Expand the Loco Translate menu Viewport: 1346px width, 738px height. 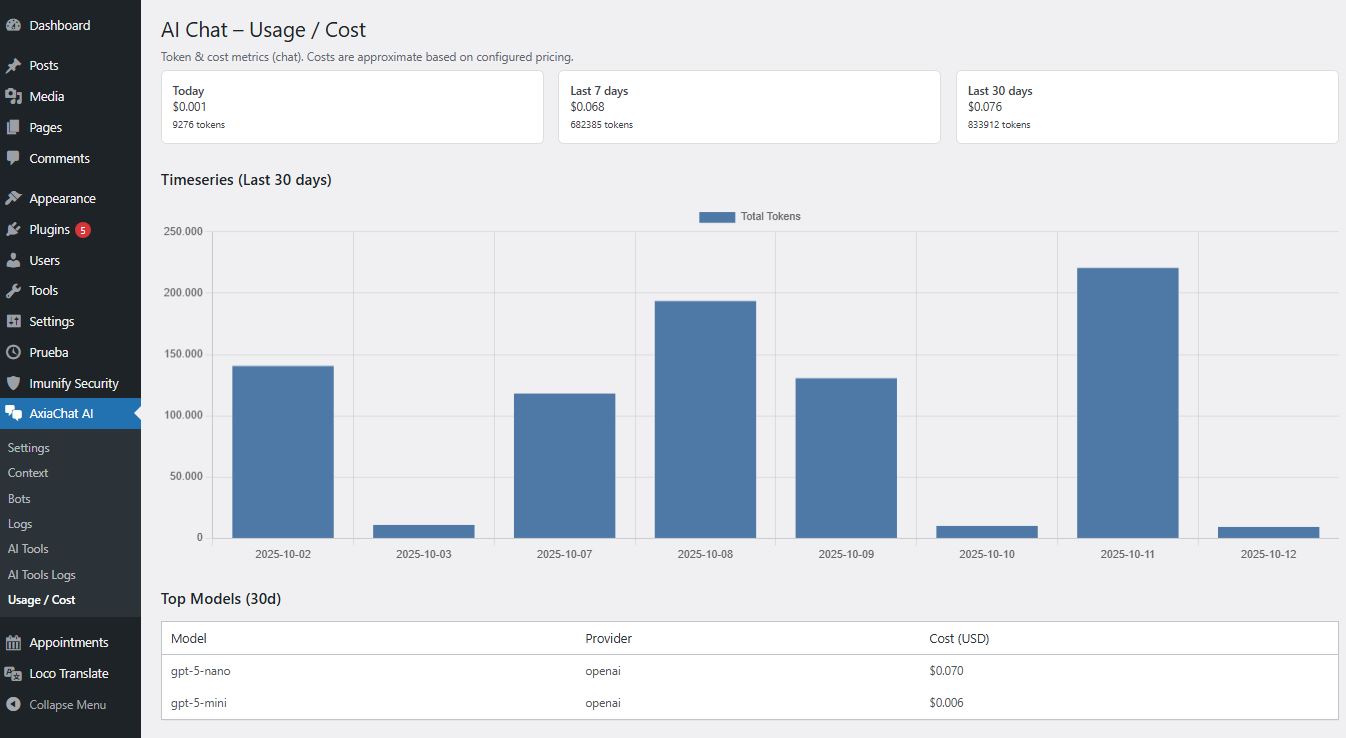[67, 673]
